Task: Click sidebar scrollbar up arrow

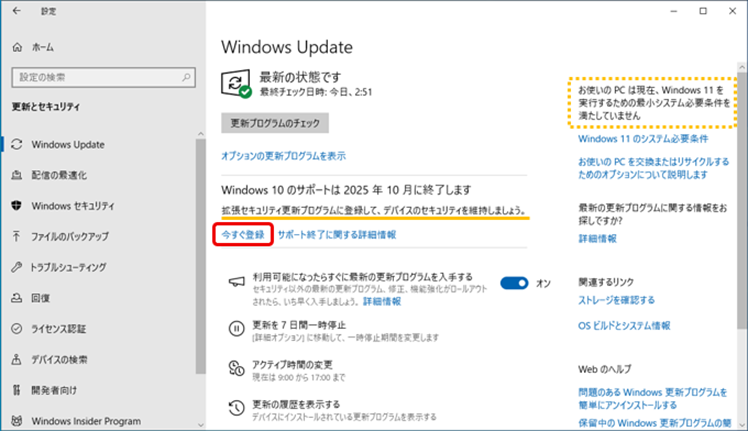Action: (200, 134)
